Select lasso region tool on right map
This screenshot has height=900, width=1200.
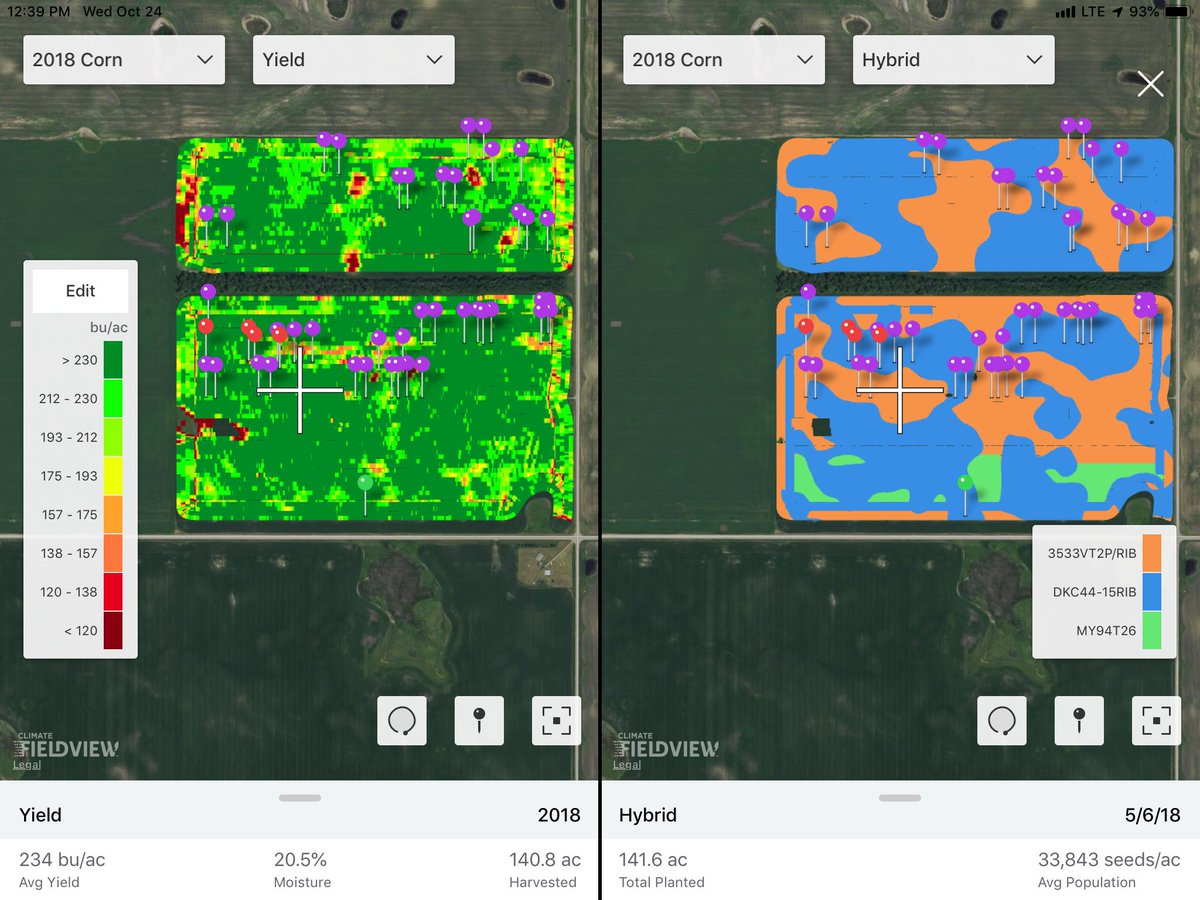pyautogui.click(x=1002, y=720)
